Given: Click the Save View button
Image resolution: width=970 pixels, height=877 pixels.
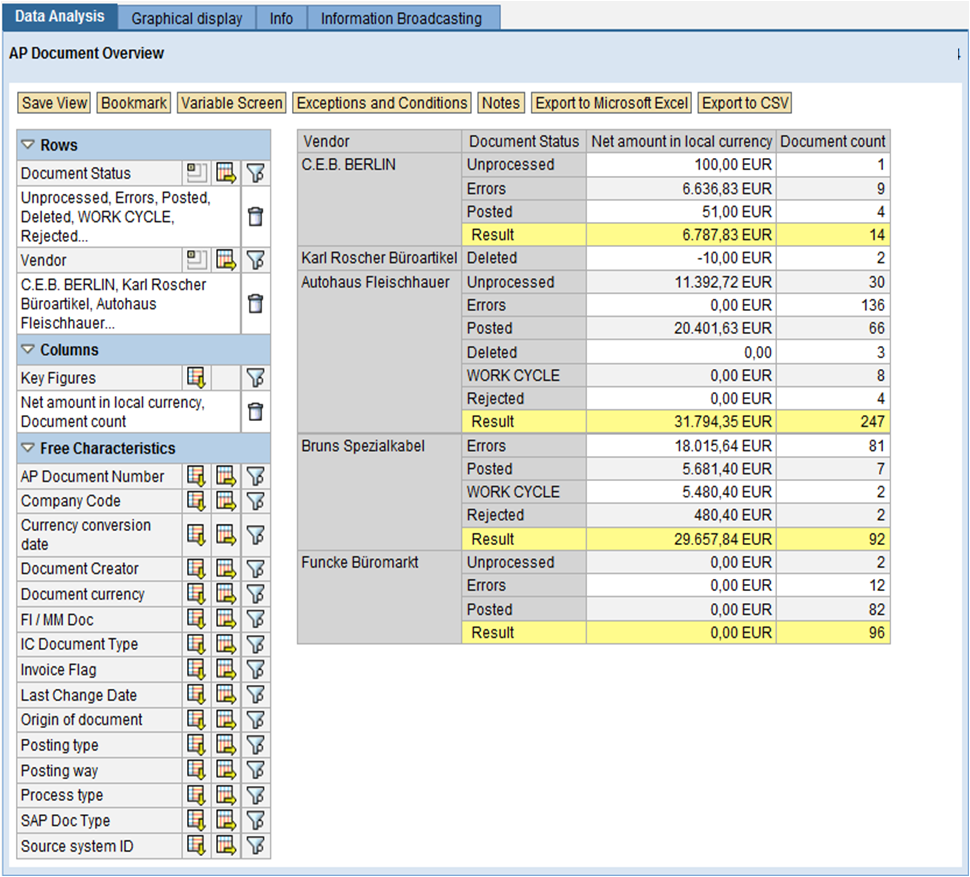Looking at the screenshot, I should click(x=53, y=102).
